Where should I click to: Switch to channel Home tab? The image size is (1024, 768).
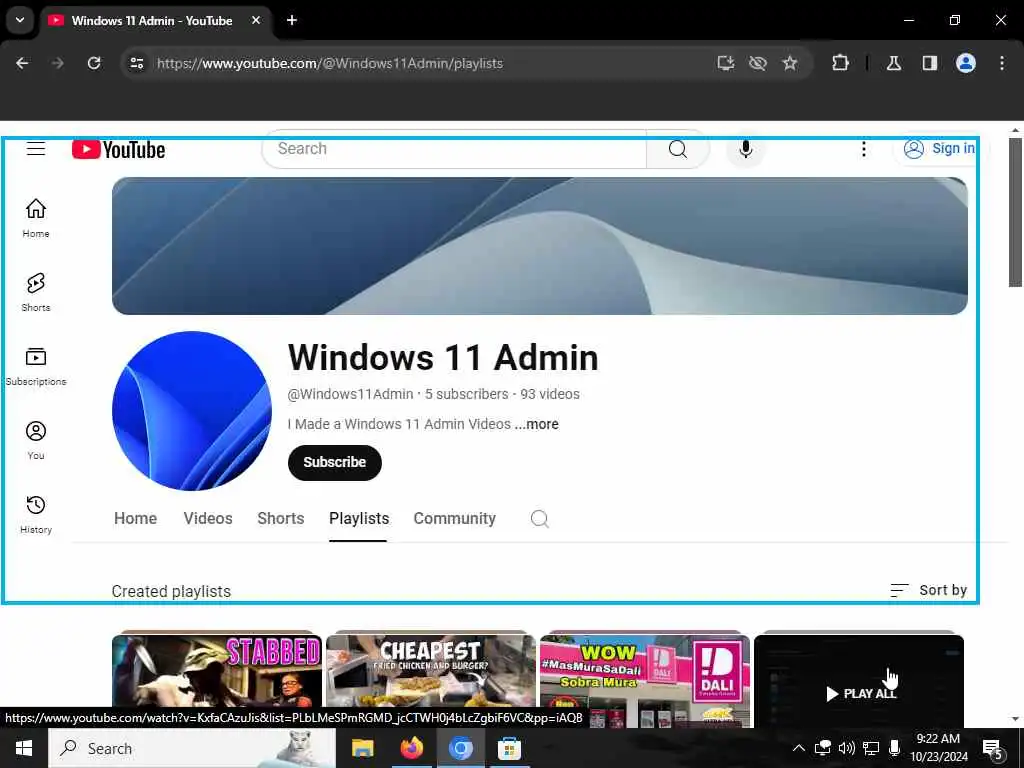pyautogui.click(x=135, y=519)
